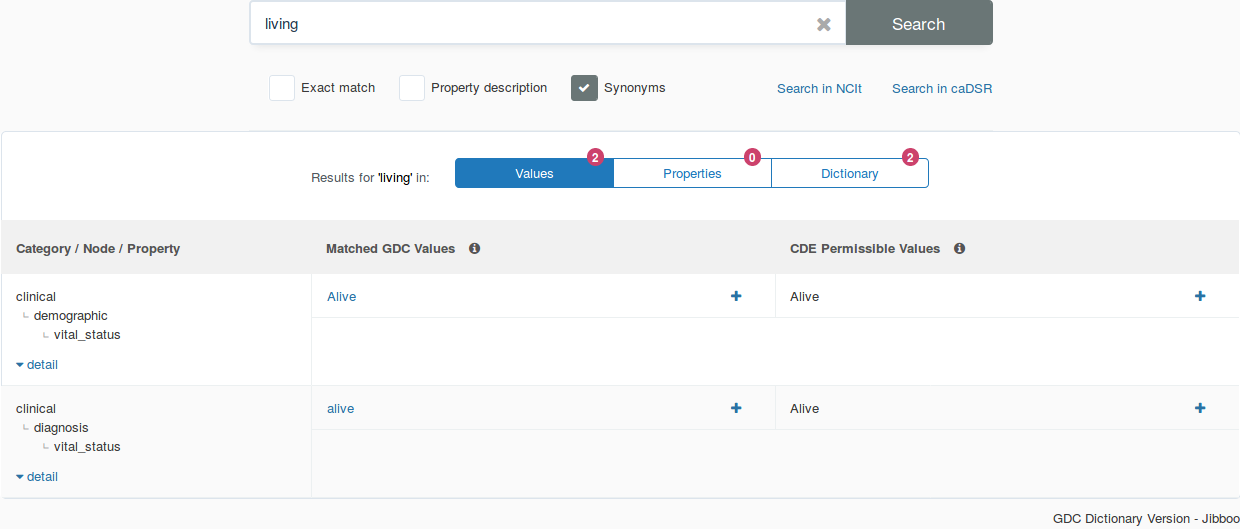Enable the Exact match checkbox
The image size is (1240, 529).
(282, 88)
